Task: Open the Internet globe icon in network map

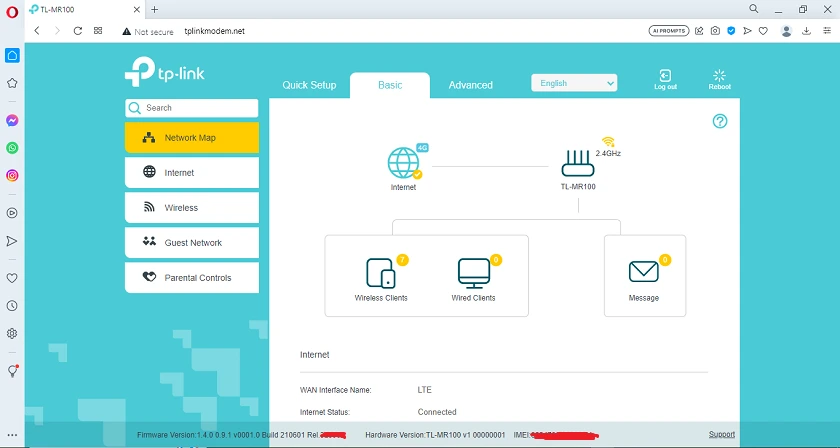Action: (x=403, y=163)
